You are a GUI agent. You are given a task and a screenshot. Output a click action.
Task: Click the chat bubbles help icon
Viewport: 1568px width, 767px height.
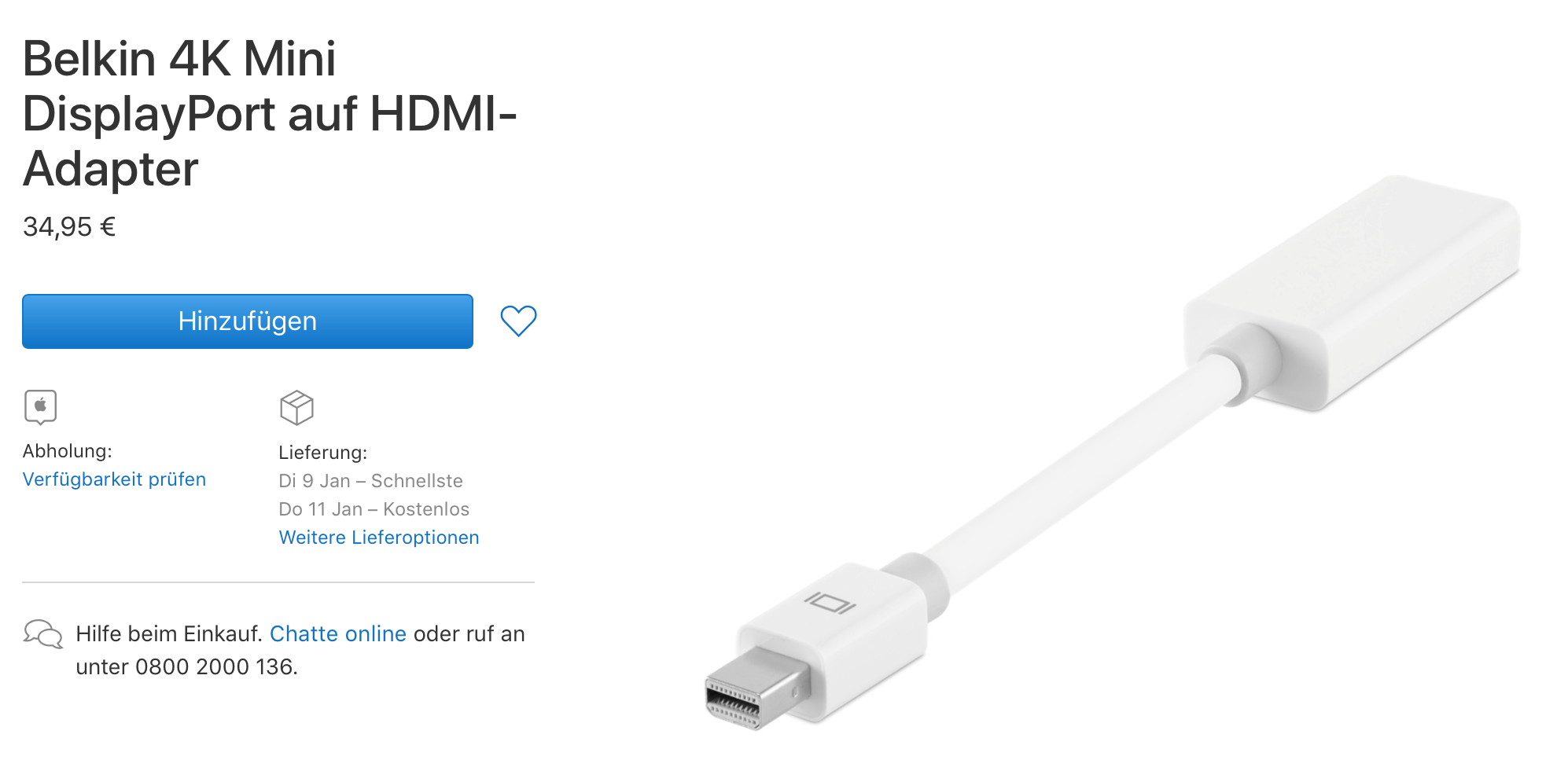43,633
